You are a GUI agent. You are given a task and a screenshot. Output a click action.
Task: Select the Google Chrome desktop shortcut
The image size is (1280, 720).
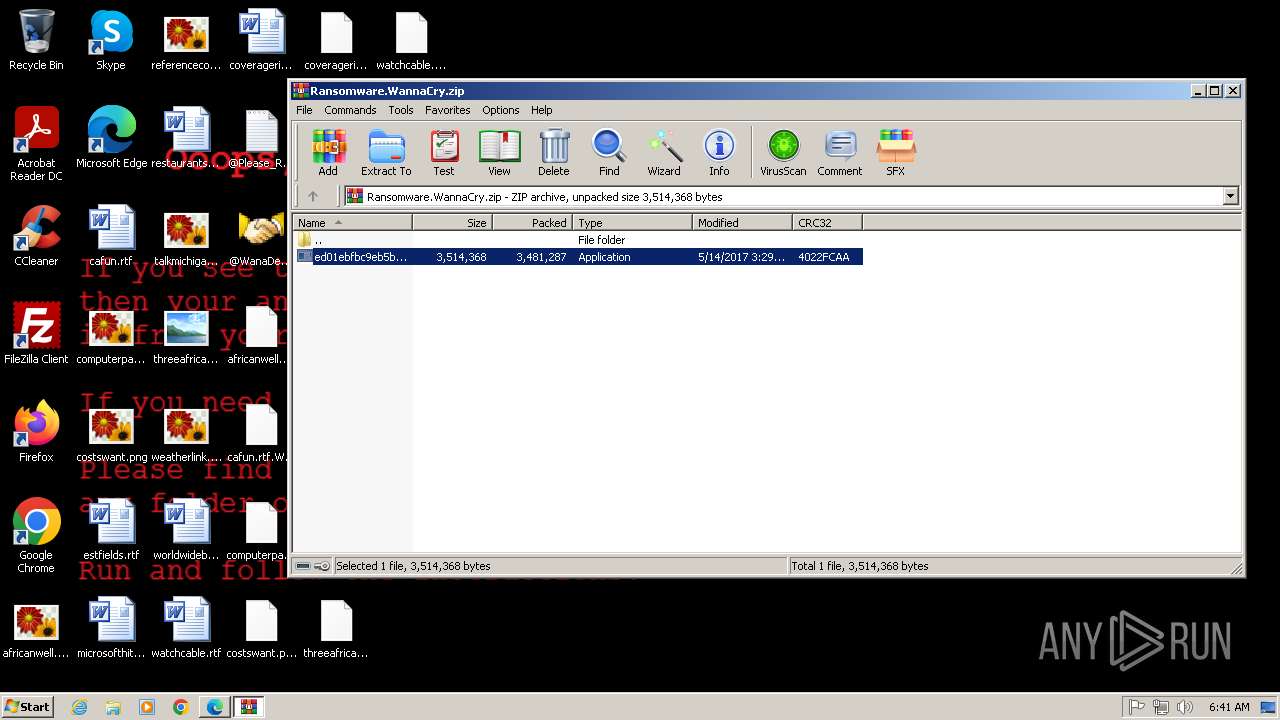coord(36,536)
